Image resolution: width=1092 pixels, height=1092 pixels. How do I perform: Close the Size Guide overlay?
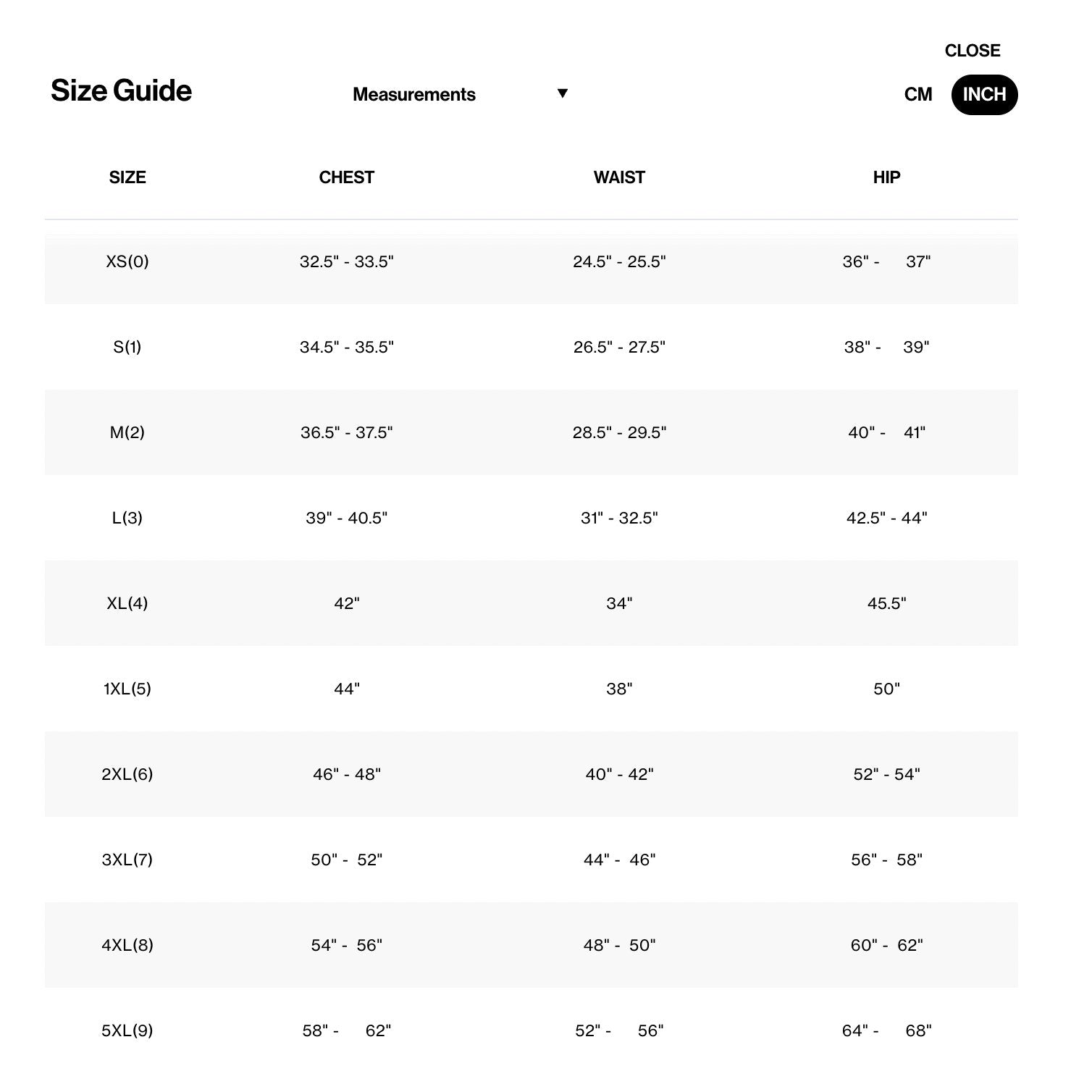coord(972,51)
